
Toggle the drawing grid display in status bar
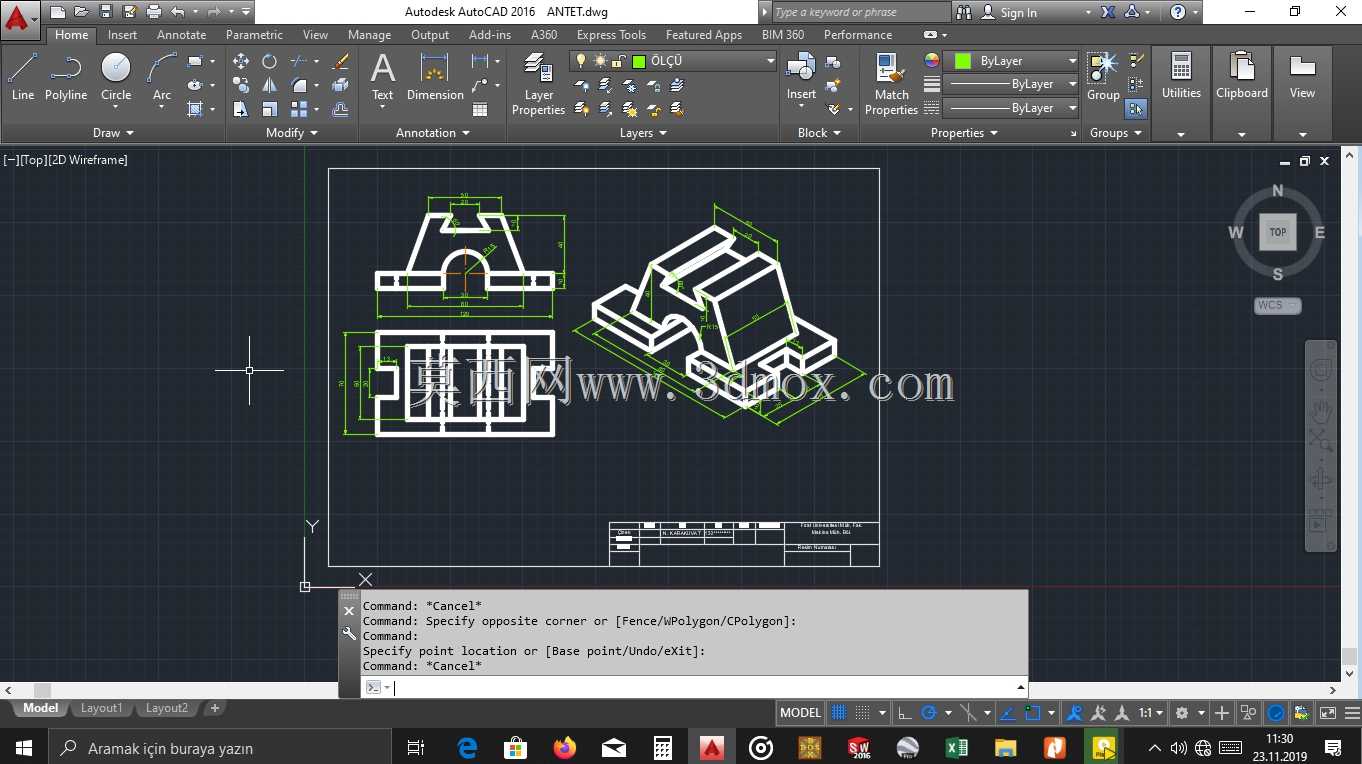tap(839, 713)
